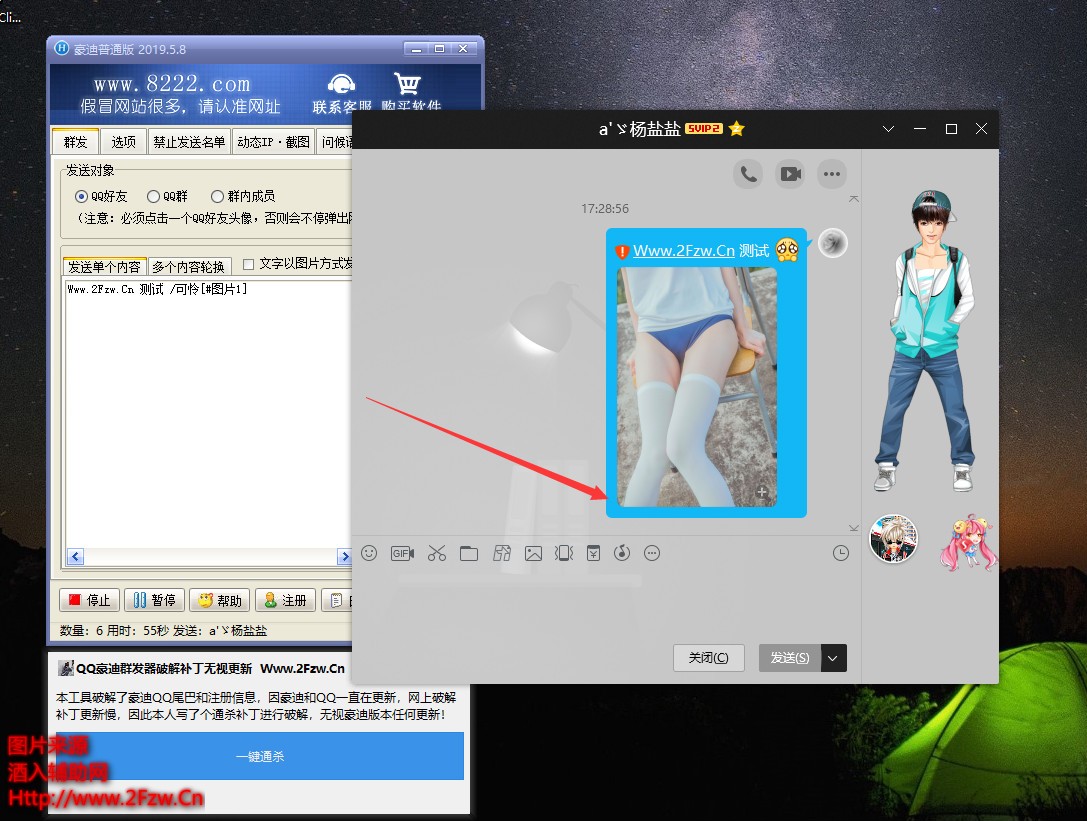Viewport: 1087px width, 821px height.
Task: Expand the send options dropdown arrow
Action: 833,658
